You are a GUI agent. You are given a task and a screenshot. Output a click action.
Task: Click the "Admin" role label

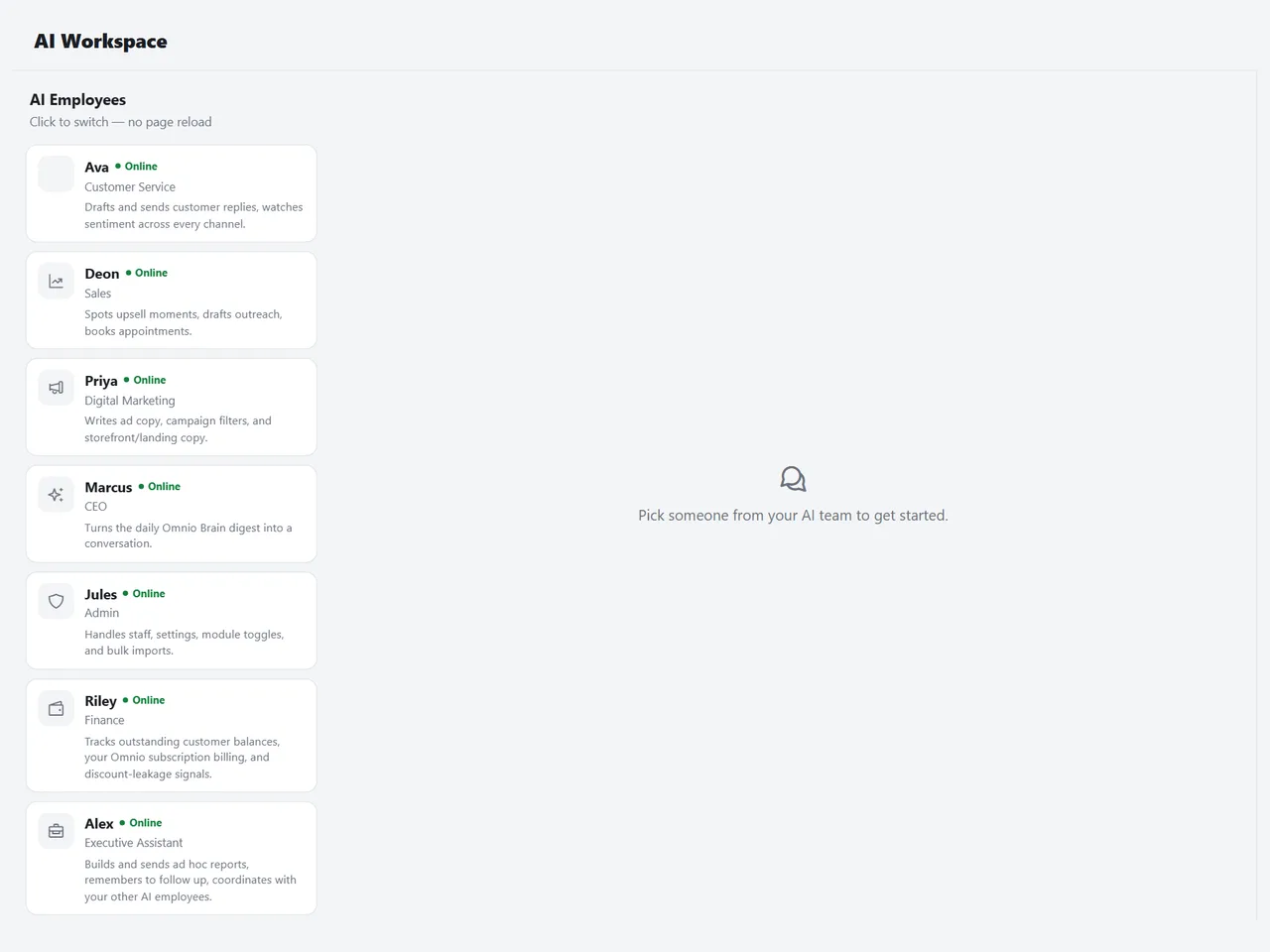(x=102, y=613)
